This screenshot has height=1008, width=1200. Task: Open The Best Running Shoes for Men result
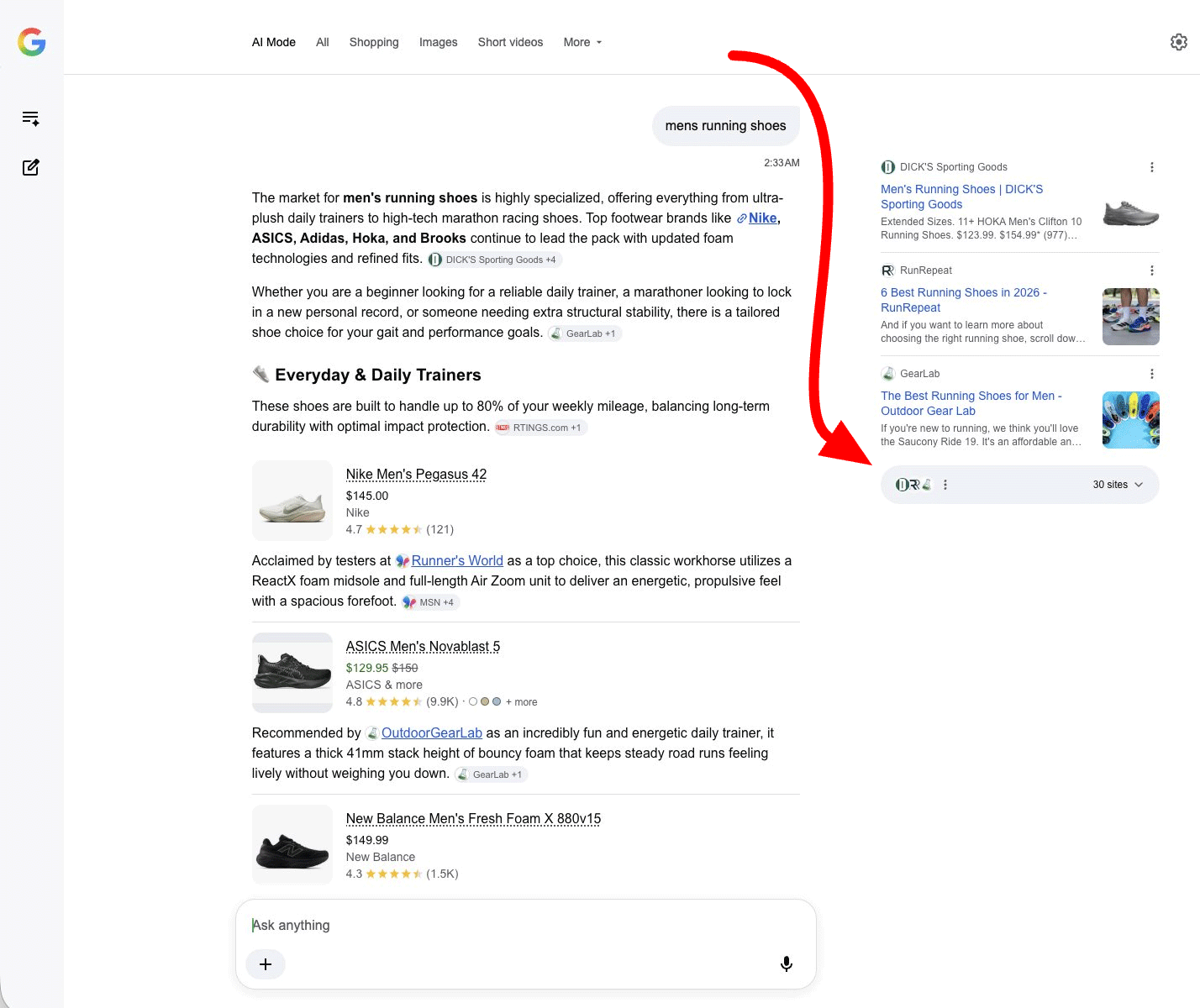(x=971, y=403)
